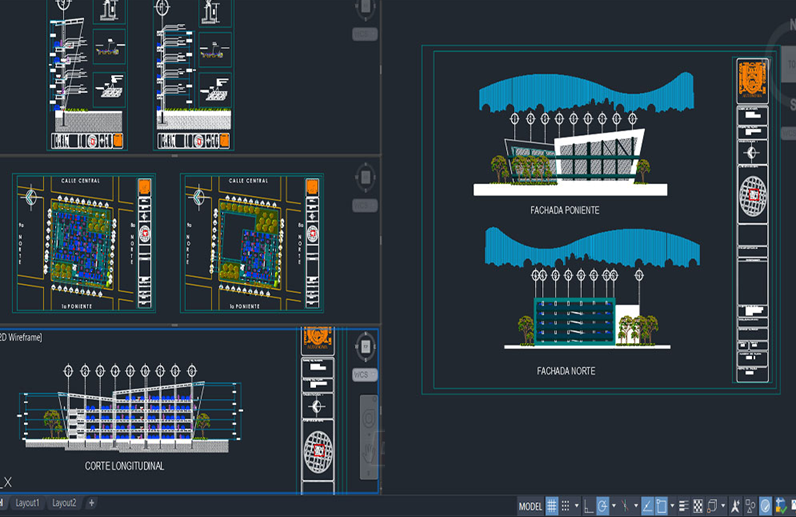Select CALLE CENTRAL text in right site plan
796x517 pixels.
pos(248,181)
